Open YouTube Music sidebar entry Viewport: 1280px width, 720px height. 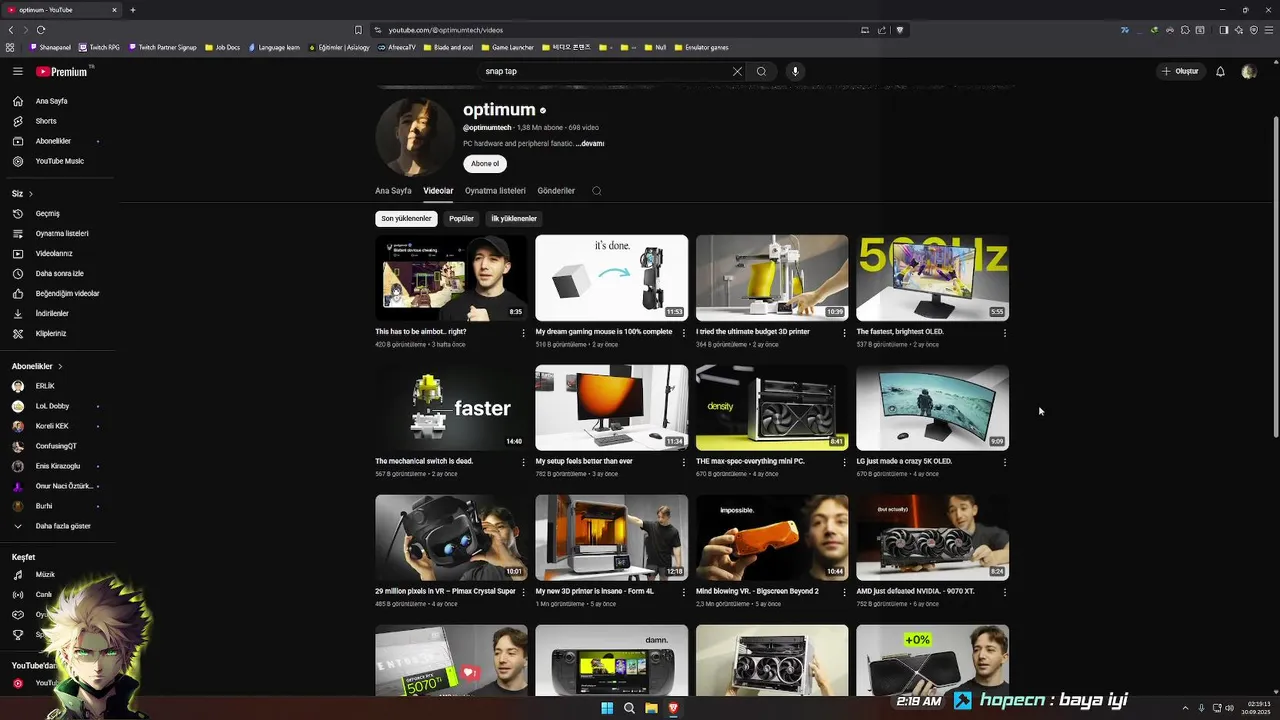pos(60,161)
